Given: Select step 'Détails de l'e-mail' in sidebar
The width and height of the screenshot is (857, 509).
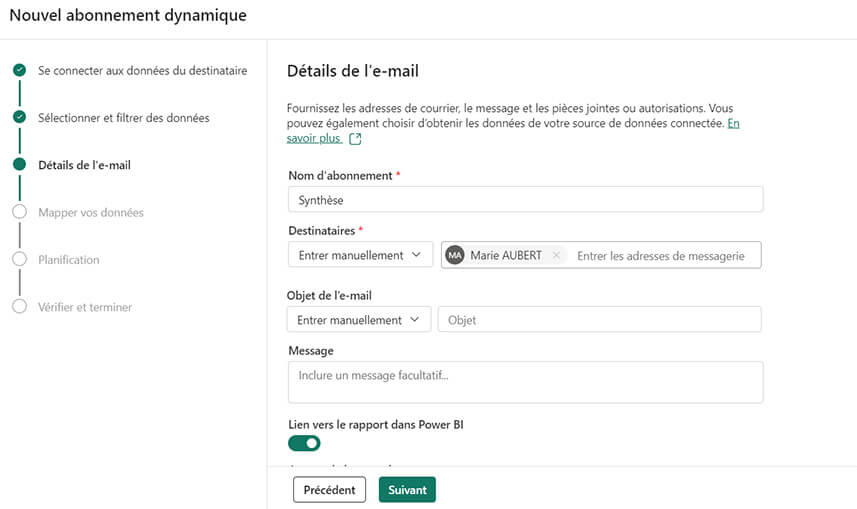Looking at the screenshot, I should point(84,165).
